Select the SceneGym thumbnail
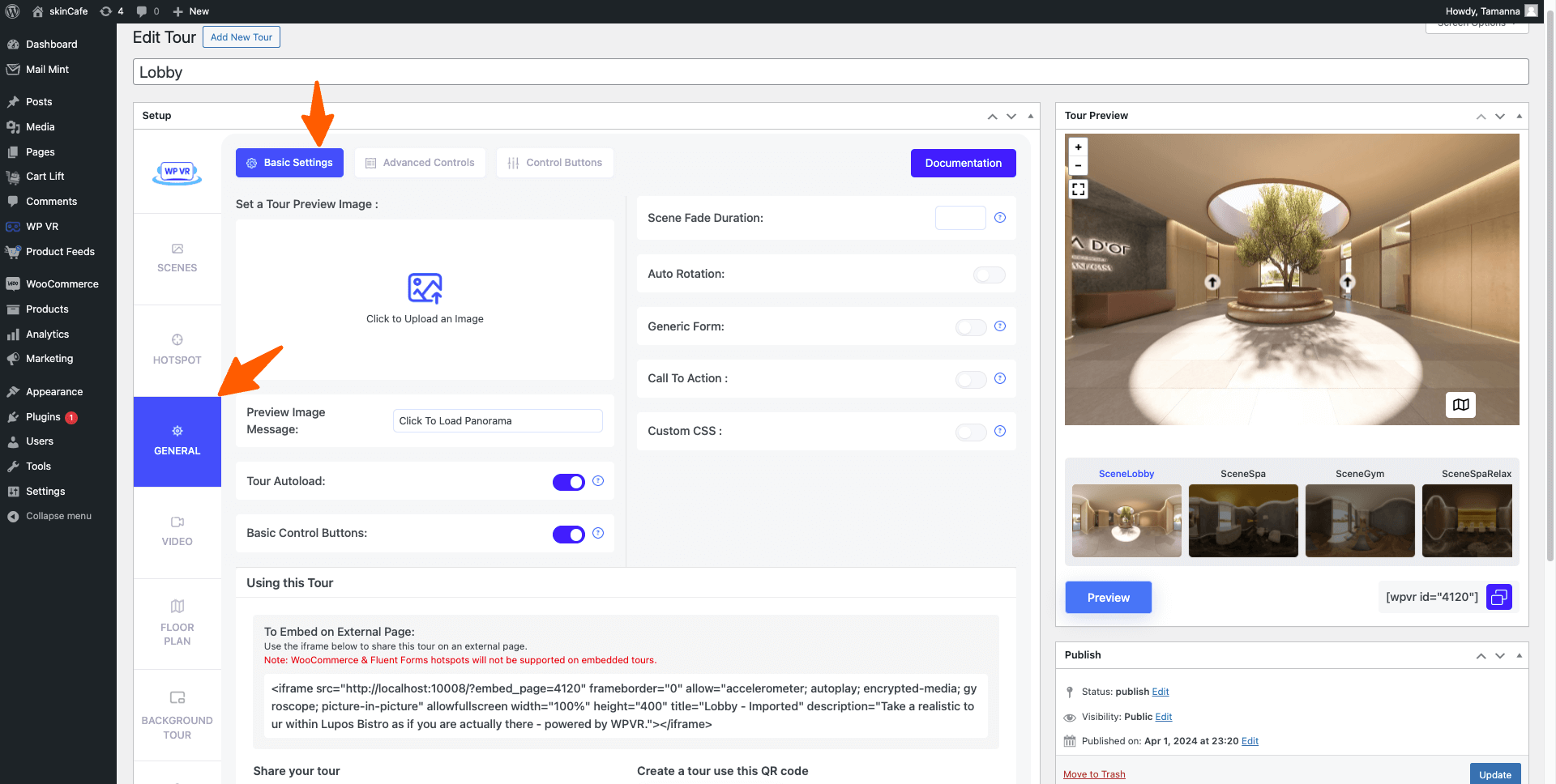Viewport: 1556px width, 784px height. [1360, 521]
